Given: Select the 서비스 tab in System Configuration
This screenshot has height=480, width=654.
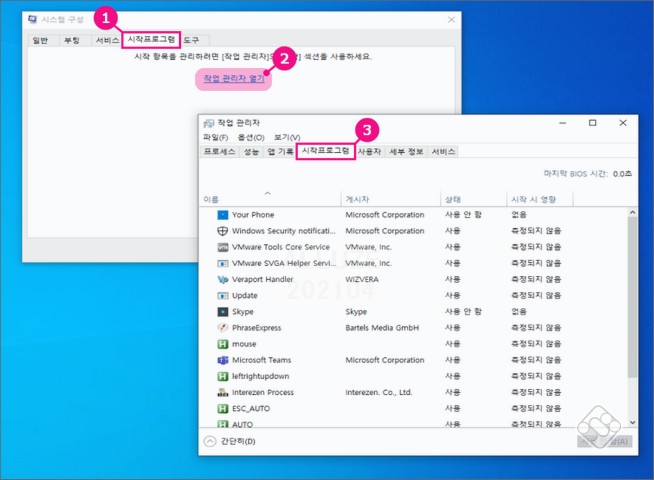Looking at the screenshot, I should (107, 40).
